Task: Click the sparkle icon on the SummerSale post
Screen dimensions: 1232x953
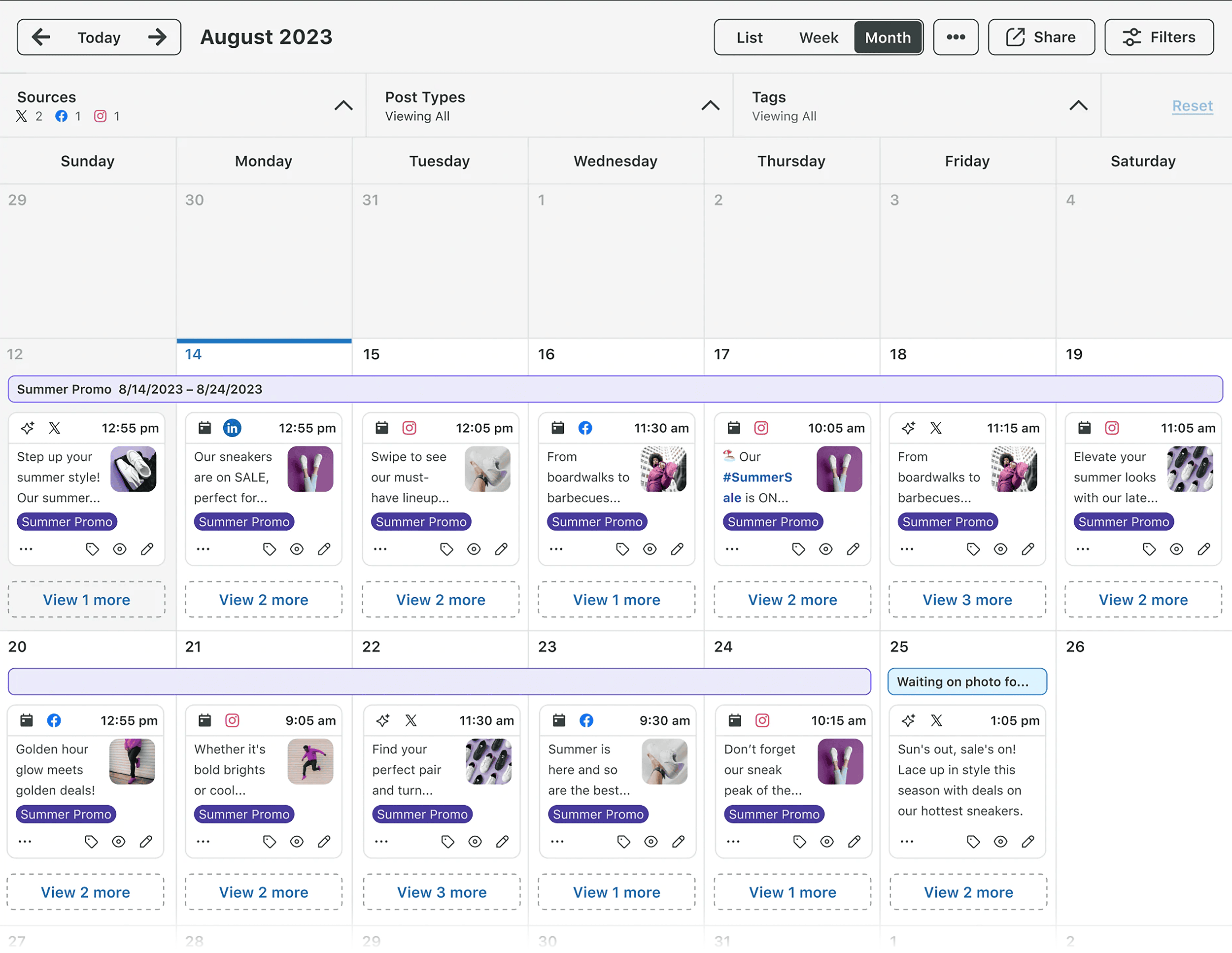Action: [733, 428]
